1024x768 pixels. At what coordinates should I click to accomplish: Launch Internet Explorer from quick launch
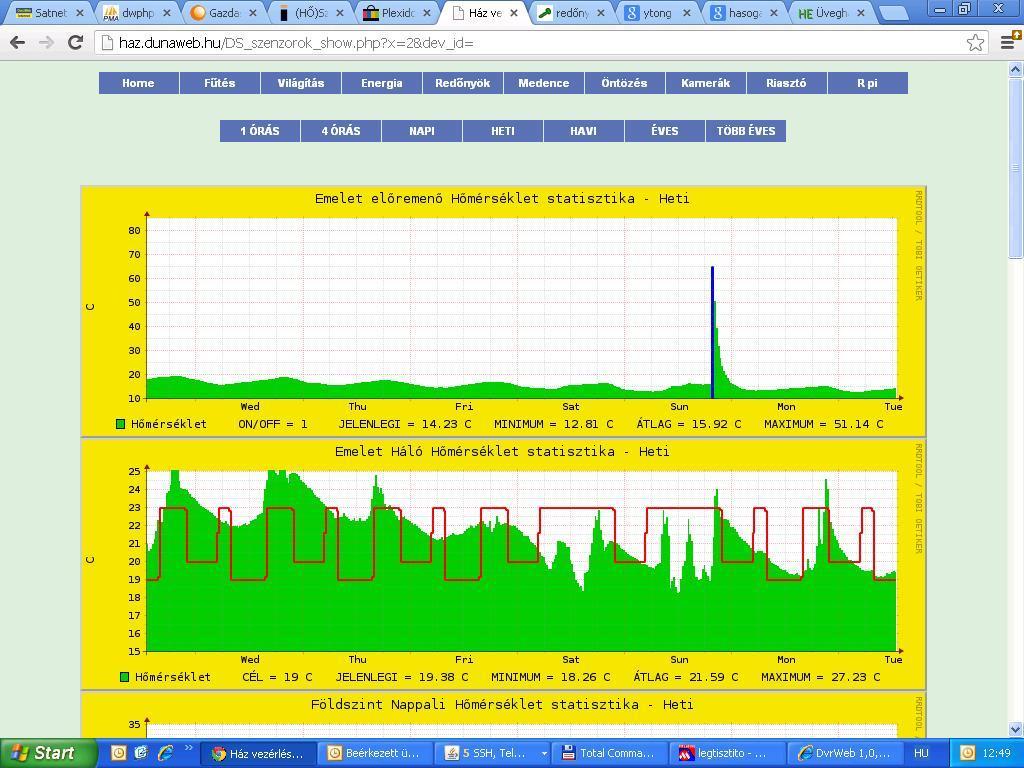165,753
